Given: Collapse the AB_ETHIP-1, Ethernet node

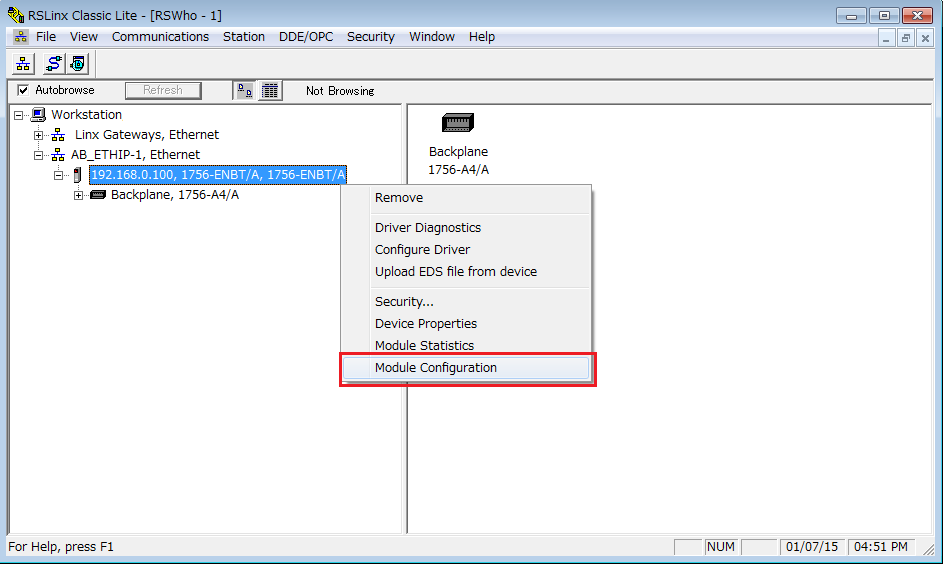Looking at the screenshot, I should click(x=39, y=155).
